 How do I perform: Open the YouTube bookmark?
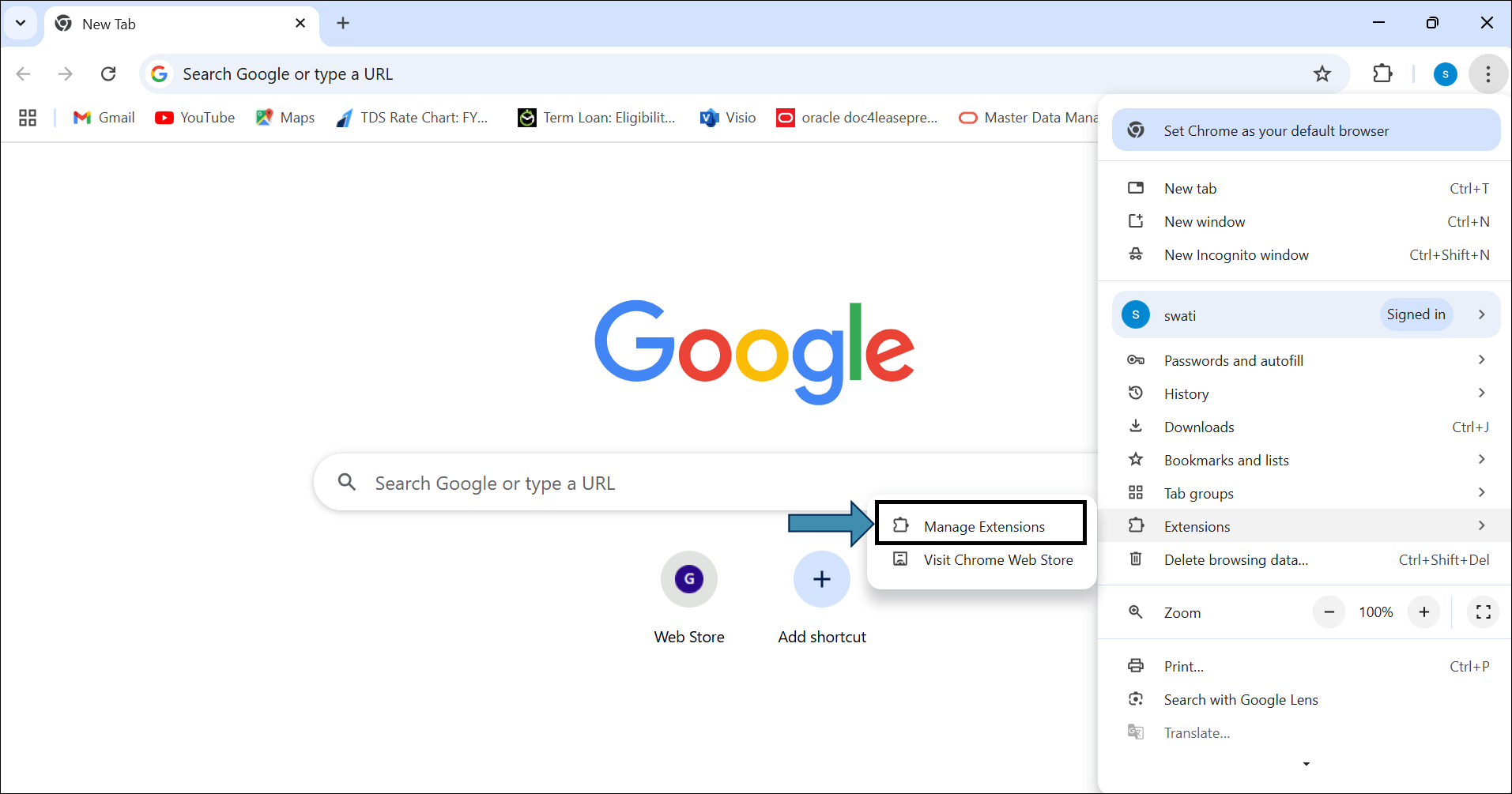click(195, 118)
